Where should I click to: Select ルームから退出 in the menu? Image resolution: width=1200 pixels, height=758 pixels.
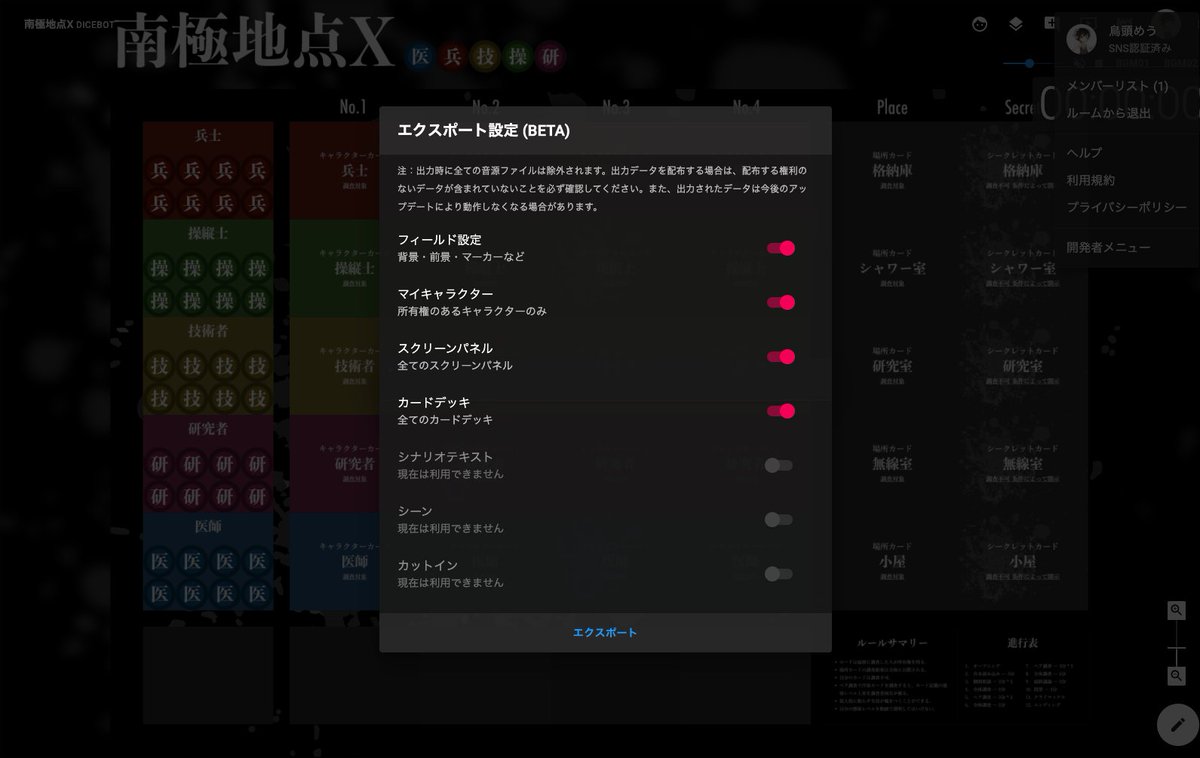click(x=1109, y=113)
